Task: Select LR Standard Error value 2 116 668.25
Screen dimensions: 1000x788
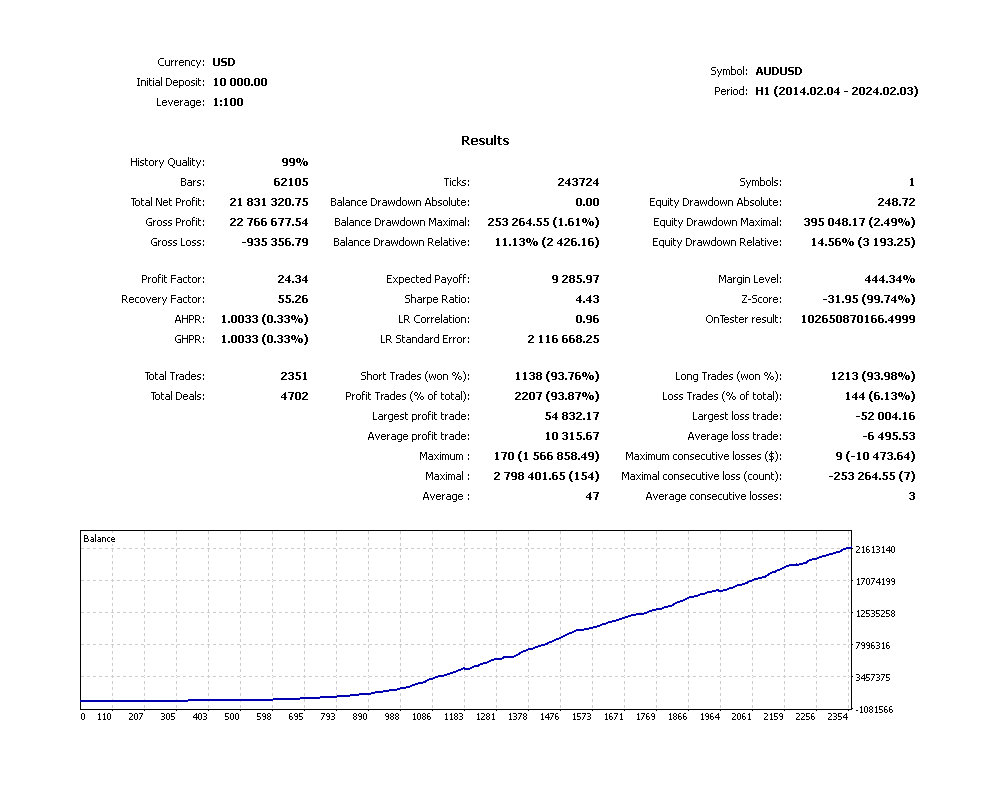Action: click(x=563, y=339)
